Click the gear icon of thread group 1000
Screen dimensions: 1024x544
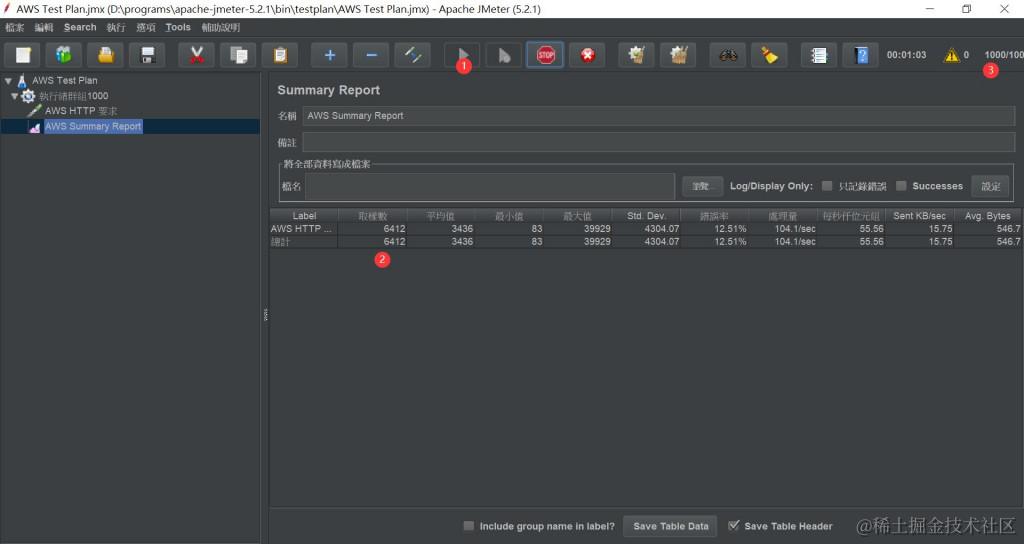pos(28,96)
